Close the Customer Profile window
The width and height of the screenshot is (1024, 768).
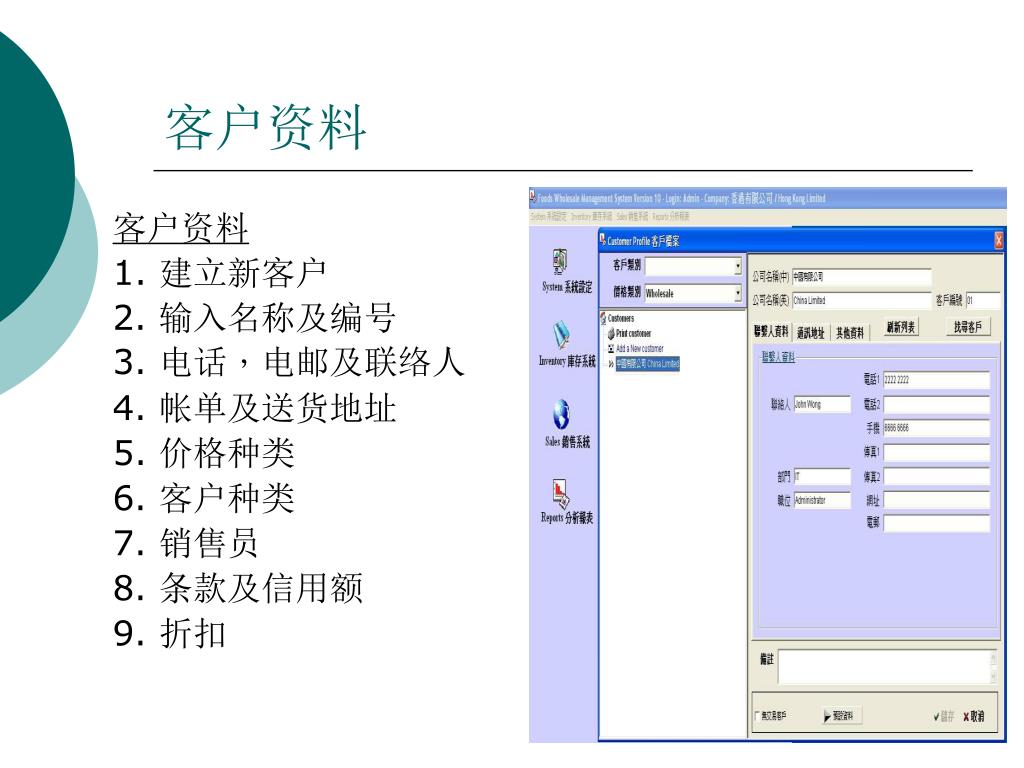(998, 241)
